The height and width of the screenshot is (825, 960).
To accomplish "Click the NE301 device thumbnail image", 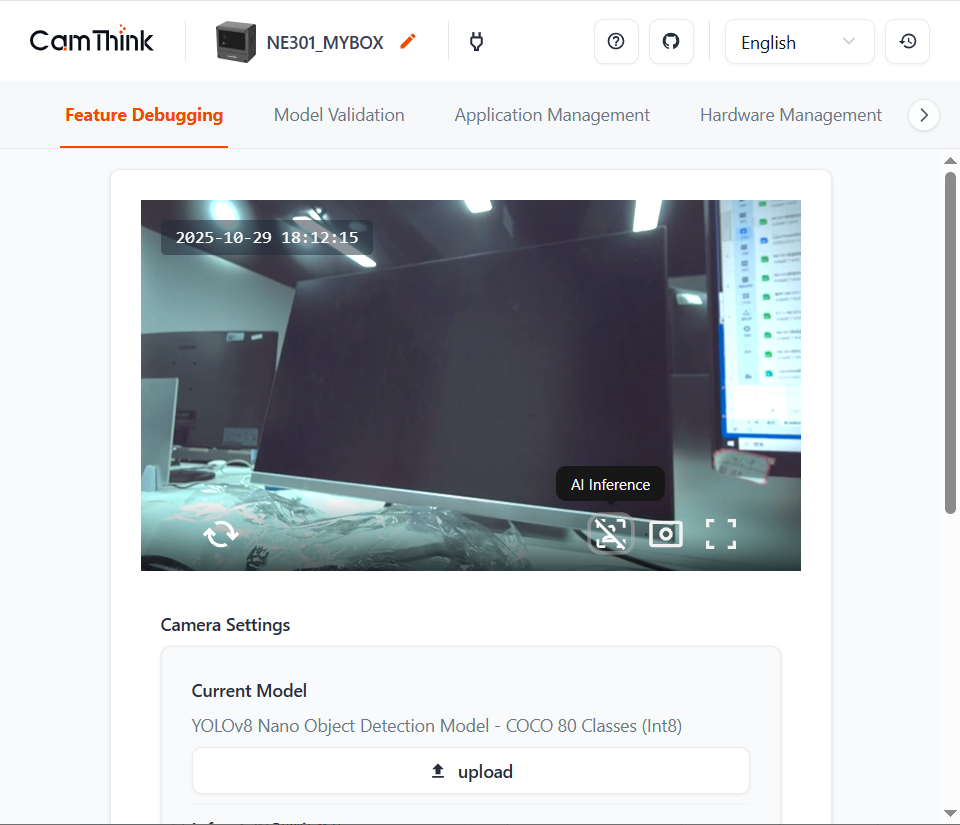I will [236, 42].
